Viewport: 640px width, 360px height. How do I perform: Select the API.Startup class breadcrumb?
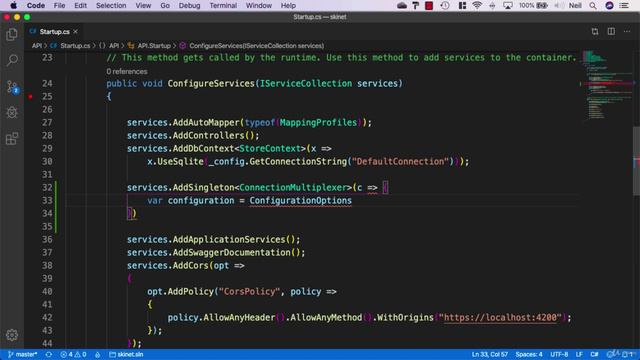coord(149,46)
